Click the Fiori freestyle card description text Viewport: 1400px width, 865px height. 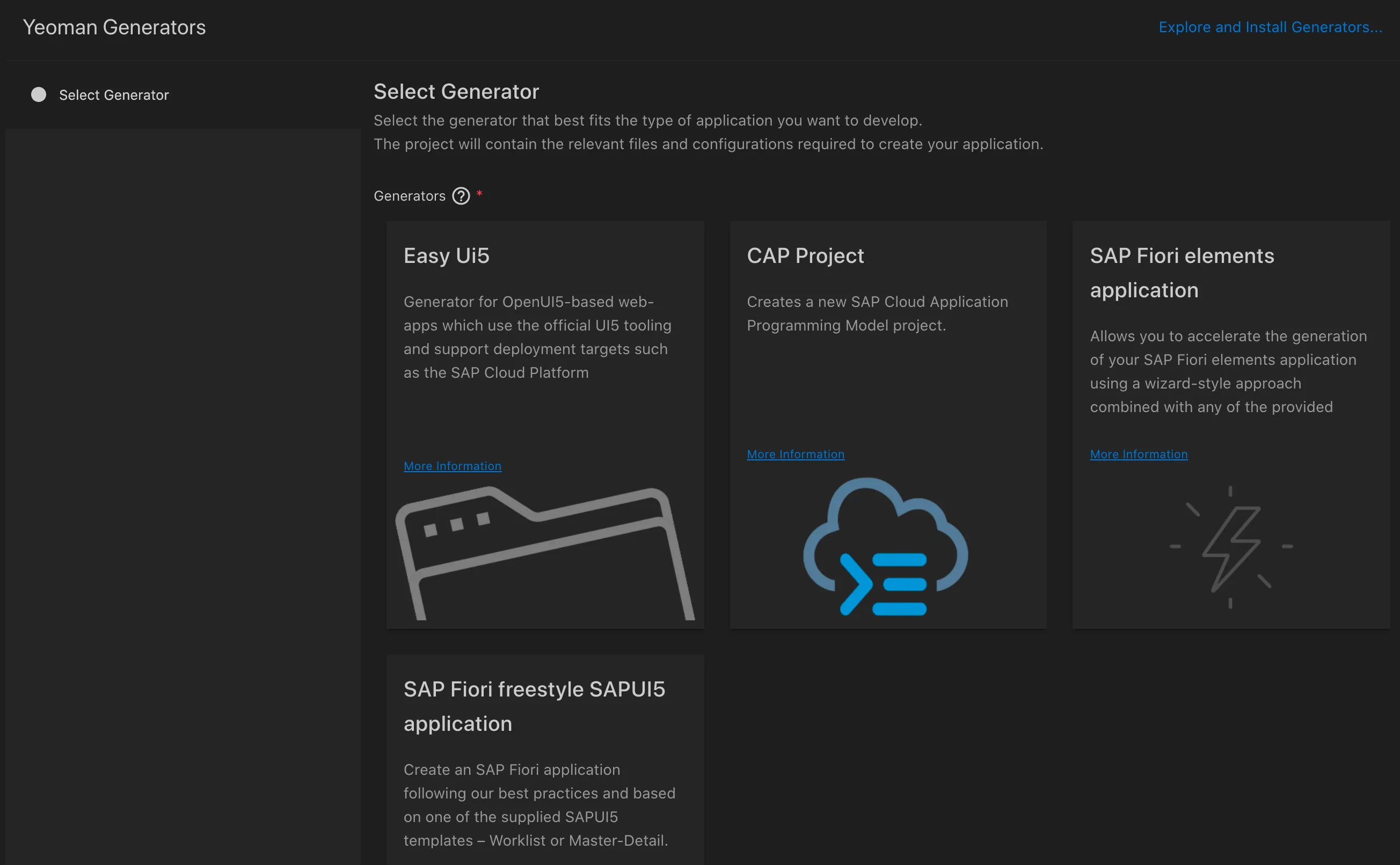pos(539,804)
